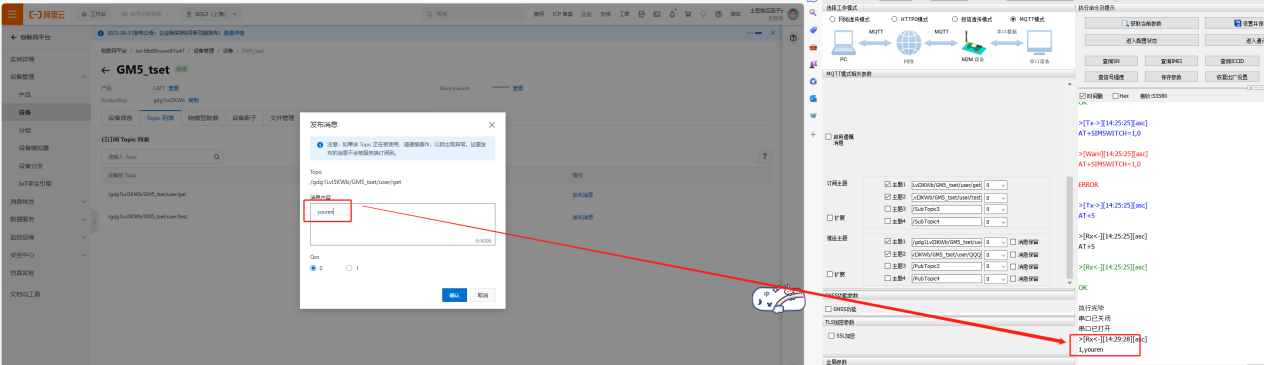
Task: Select the MQTT模式 radio button
Action: (x=1012, y=18)
